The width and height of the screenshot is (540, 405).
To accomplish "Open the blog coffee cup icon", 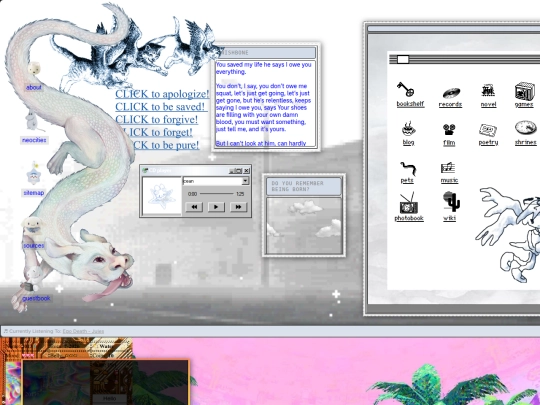I will click(x=408, y=129).
